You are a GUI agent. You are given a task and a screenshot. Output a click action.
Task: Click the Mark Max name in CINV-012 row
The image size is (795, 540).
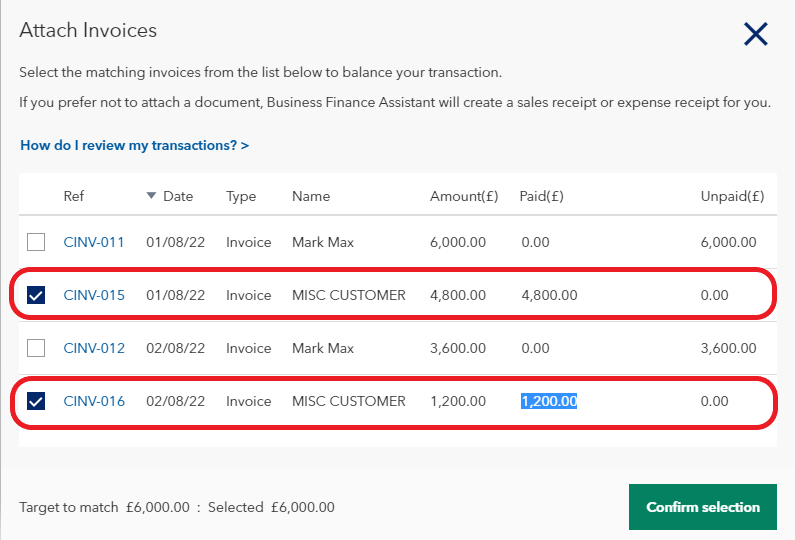pos(323,348)
